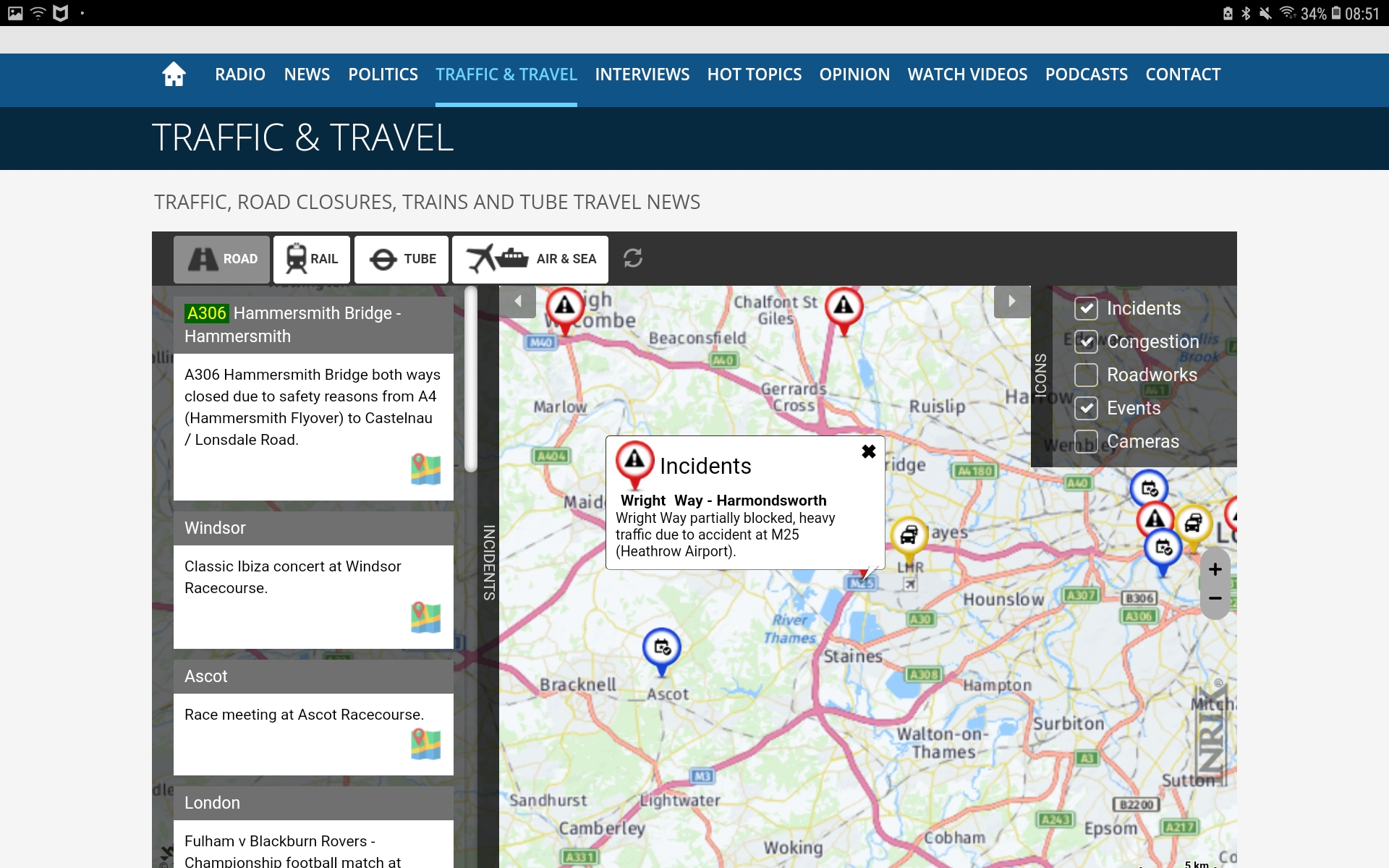
Task: Open the PODCASTS page
Action: [1087, 75]
